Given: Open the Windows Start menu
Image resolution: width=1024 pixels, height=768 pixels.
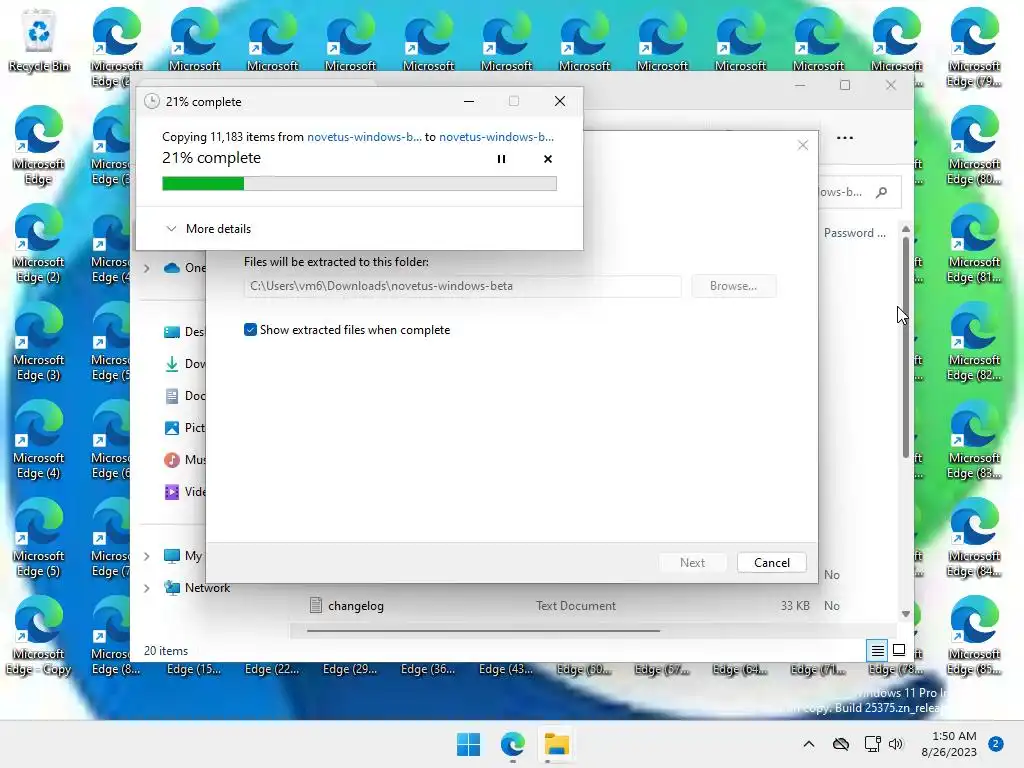Looking at the screenshot, I should [468, 744].
